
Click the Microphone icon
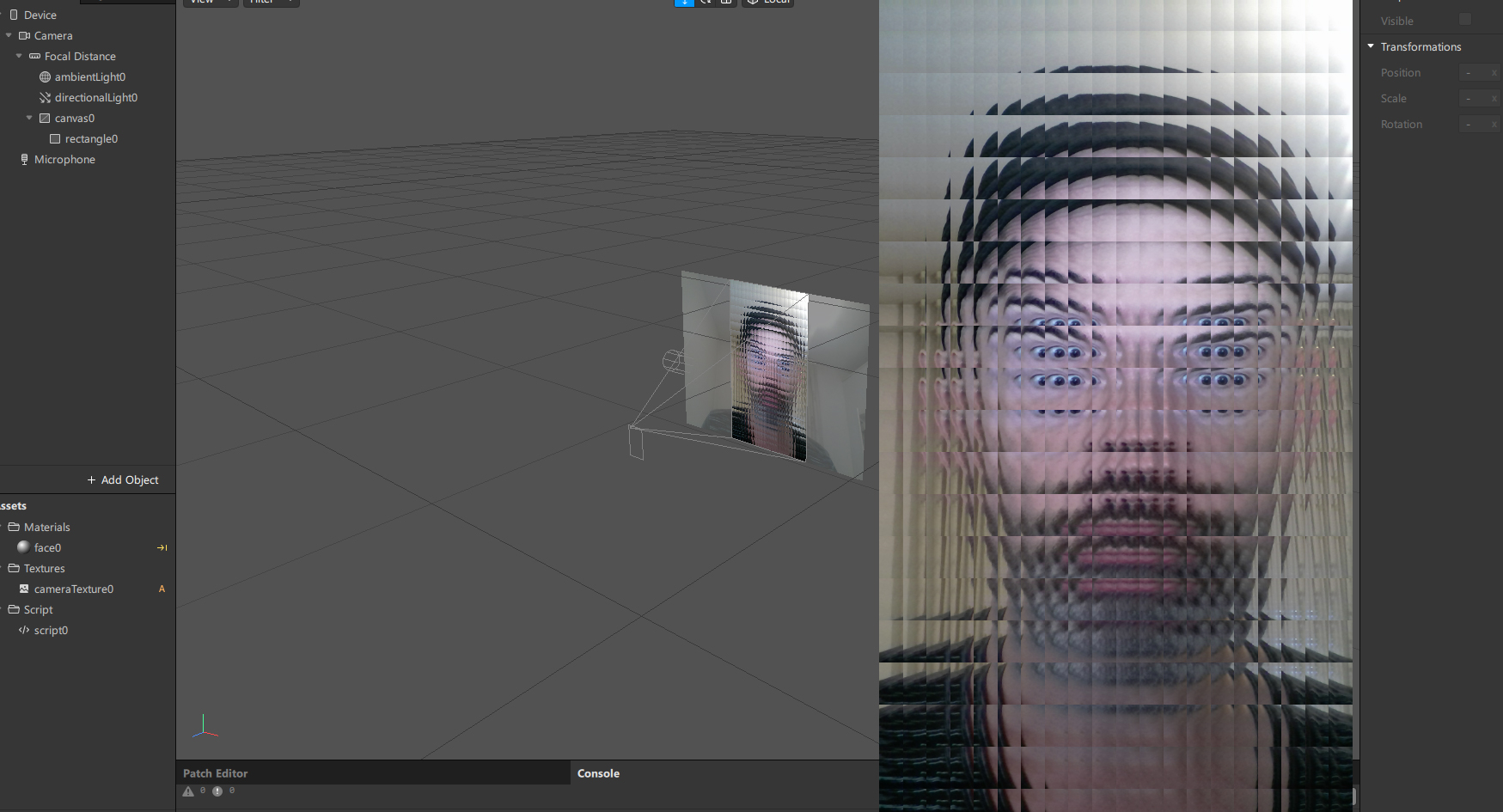pyautogui.click(x=24, y=159)
